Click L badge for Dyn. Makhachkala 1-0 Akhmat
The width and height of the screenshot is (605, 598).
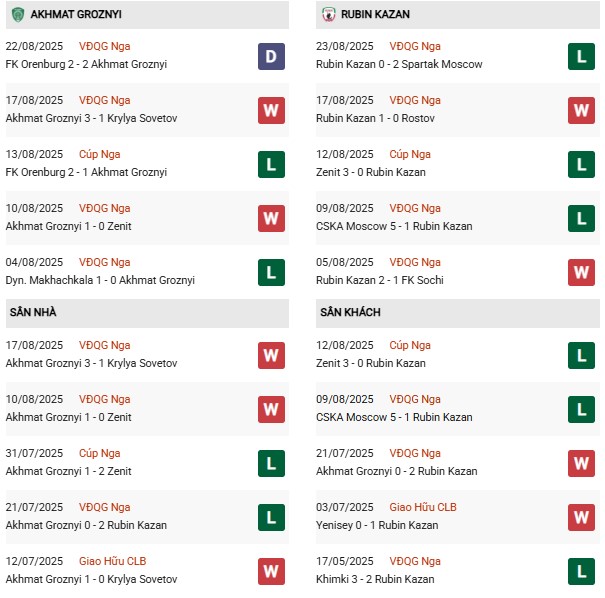pos(271,271)
